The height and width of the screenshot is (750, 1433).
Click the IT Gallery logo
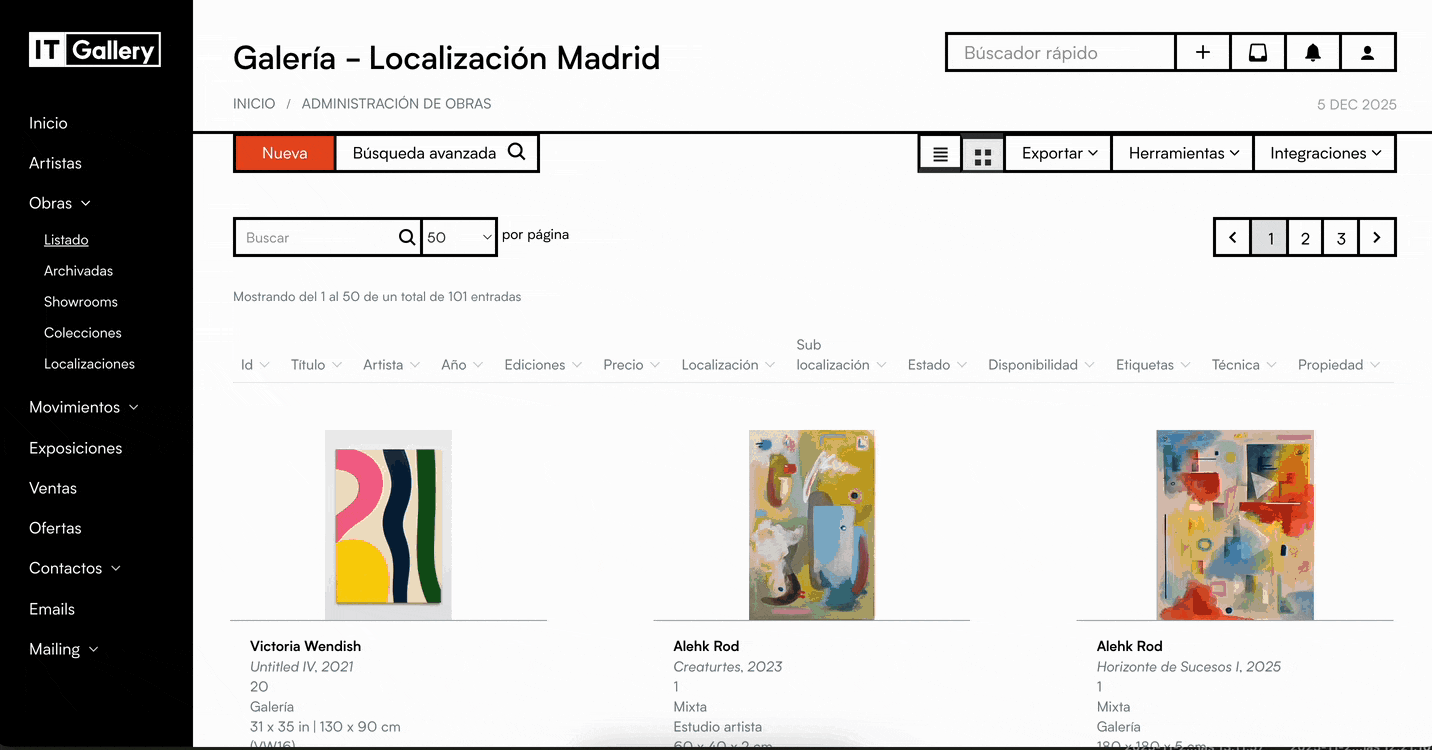tap(95, 50)
